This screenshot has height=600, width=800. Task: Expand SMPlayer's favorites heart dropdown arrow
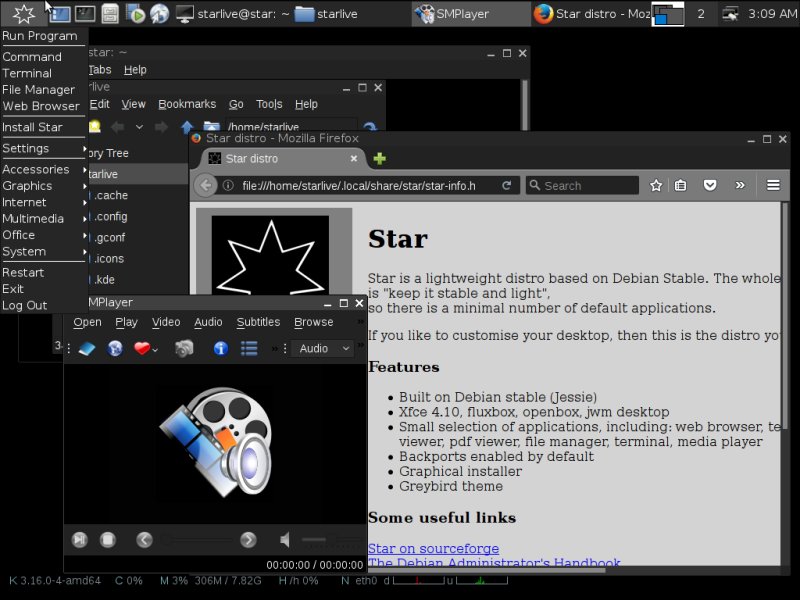[156, 349]
